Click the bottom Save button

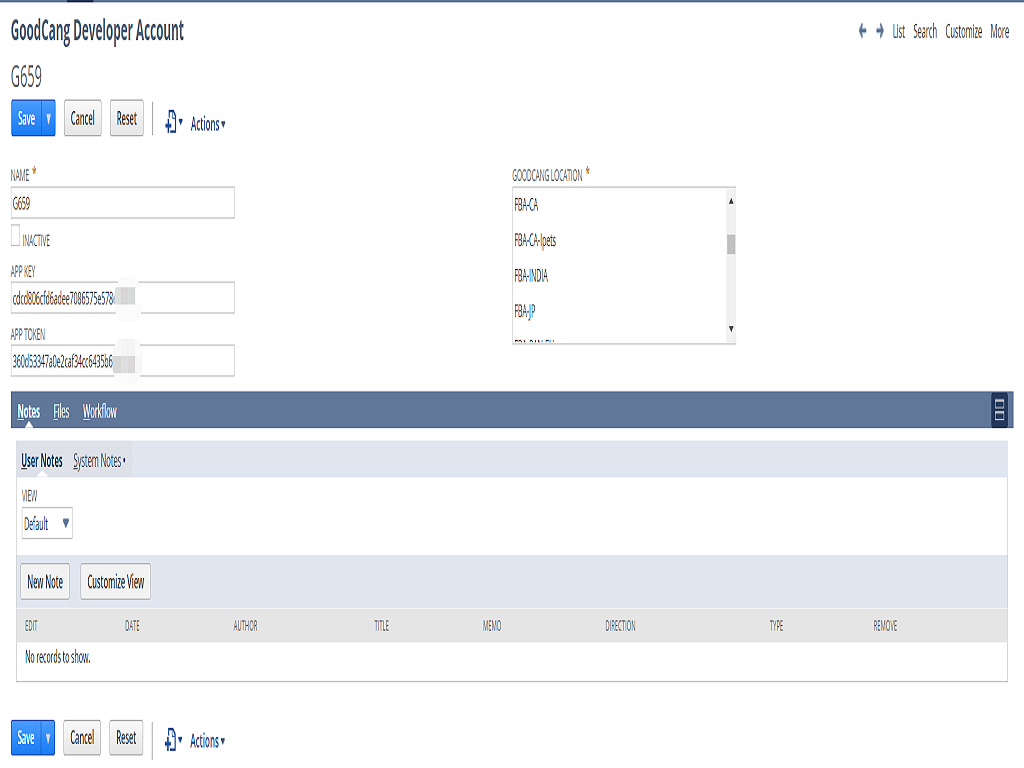coord(26,738)
